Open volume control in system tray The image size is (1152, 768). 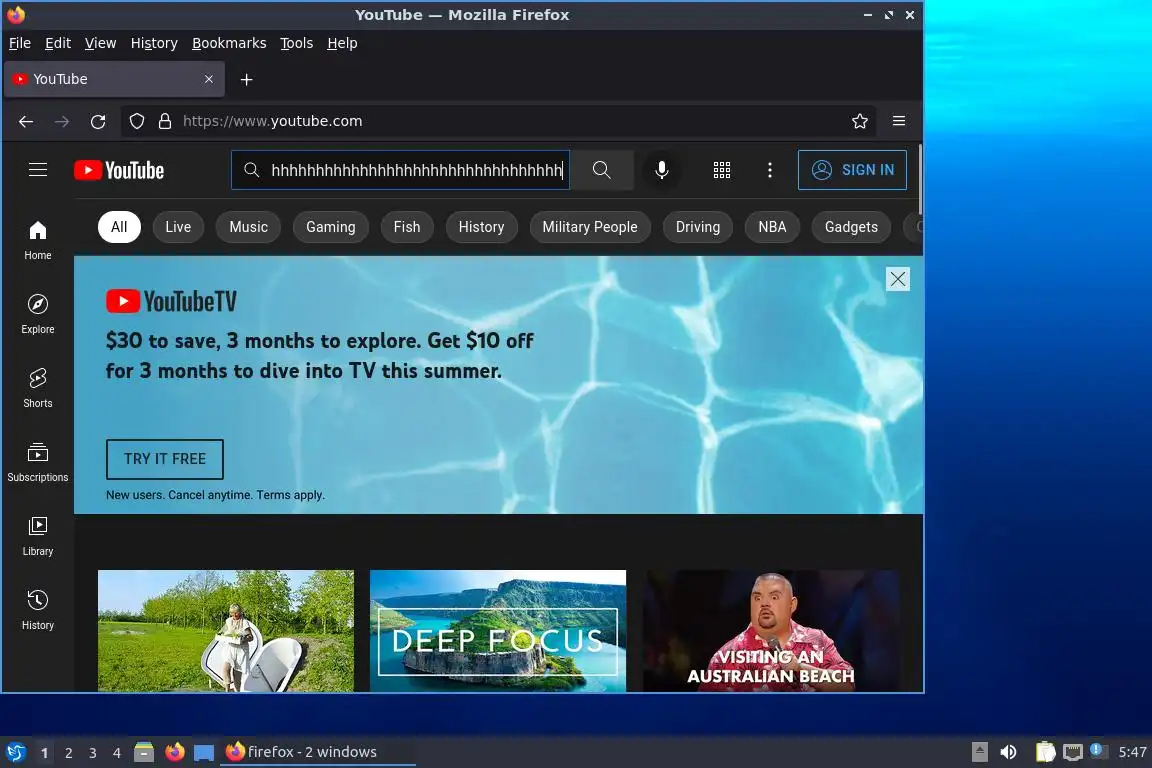[1009, 752]
